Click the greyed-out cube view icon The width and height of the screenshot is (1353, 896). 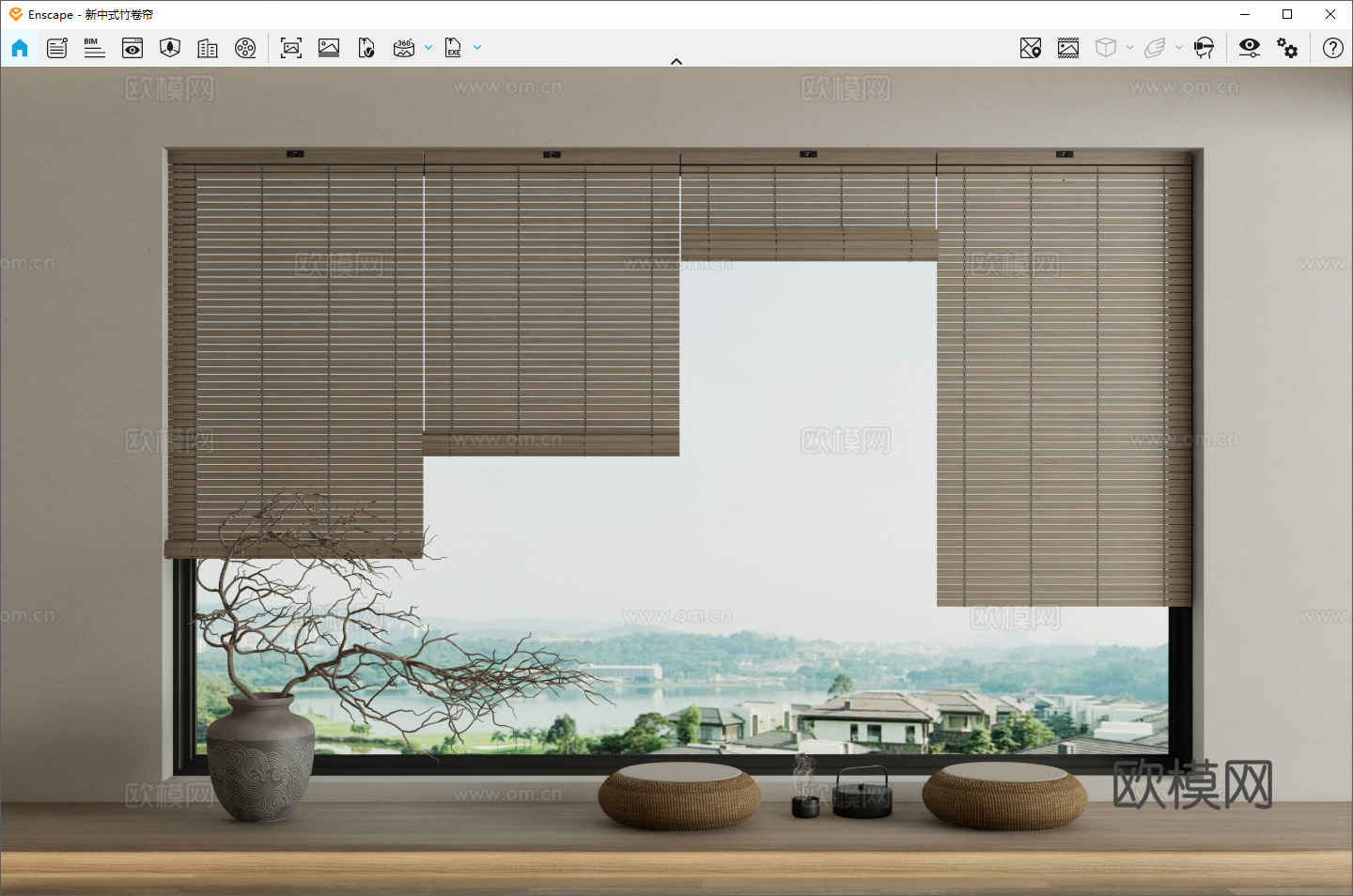(1106, 48)
